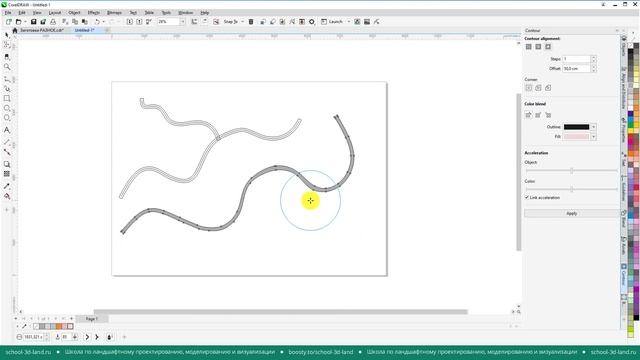Open the Properties docker side tab
640x360 pixels.
(624, 130)
